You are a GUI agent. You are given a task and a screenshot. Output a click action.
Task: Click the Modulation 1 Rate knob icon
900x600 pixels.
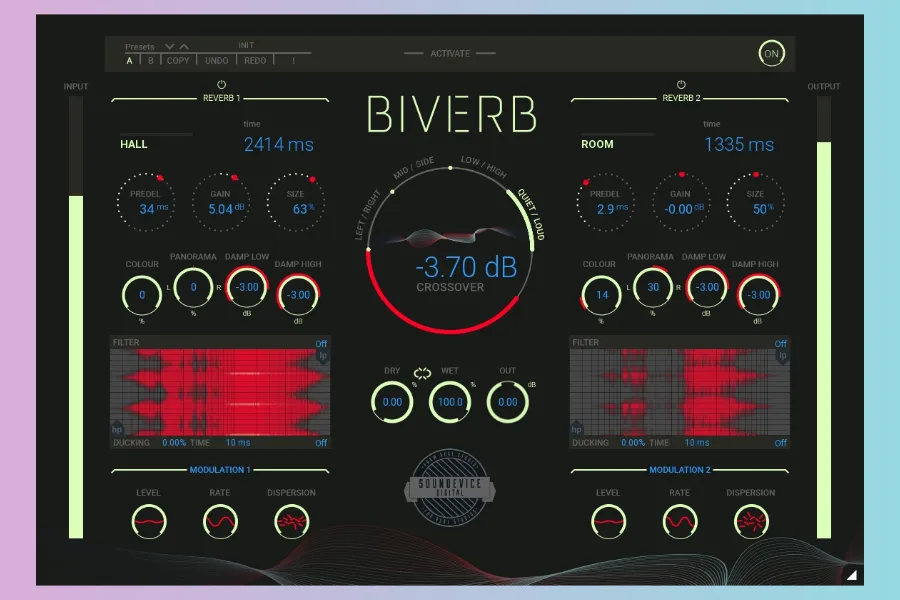[220, 521]
